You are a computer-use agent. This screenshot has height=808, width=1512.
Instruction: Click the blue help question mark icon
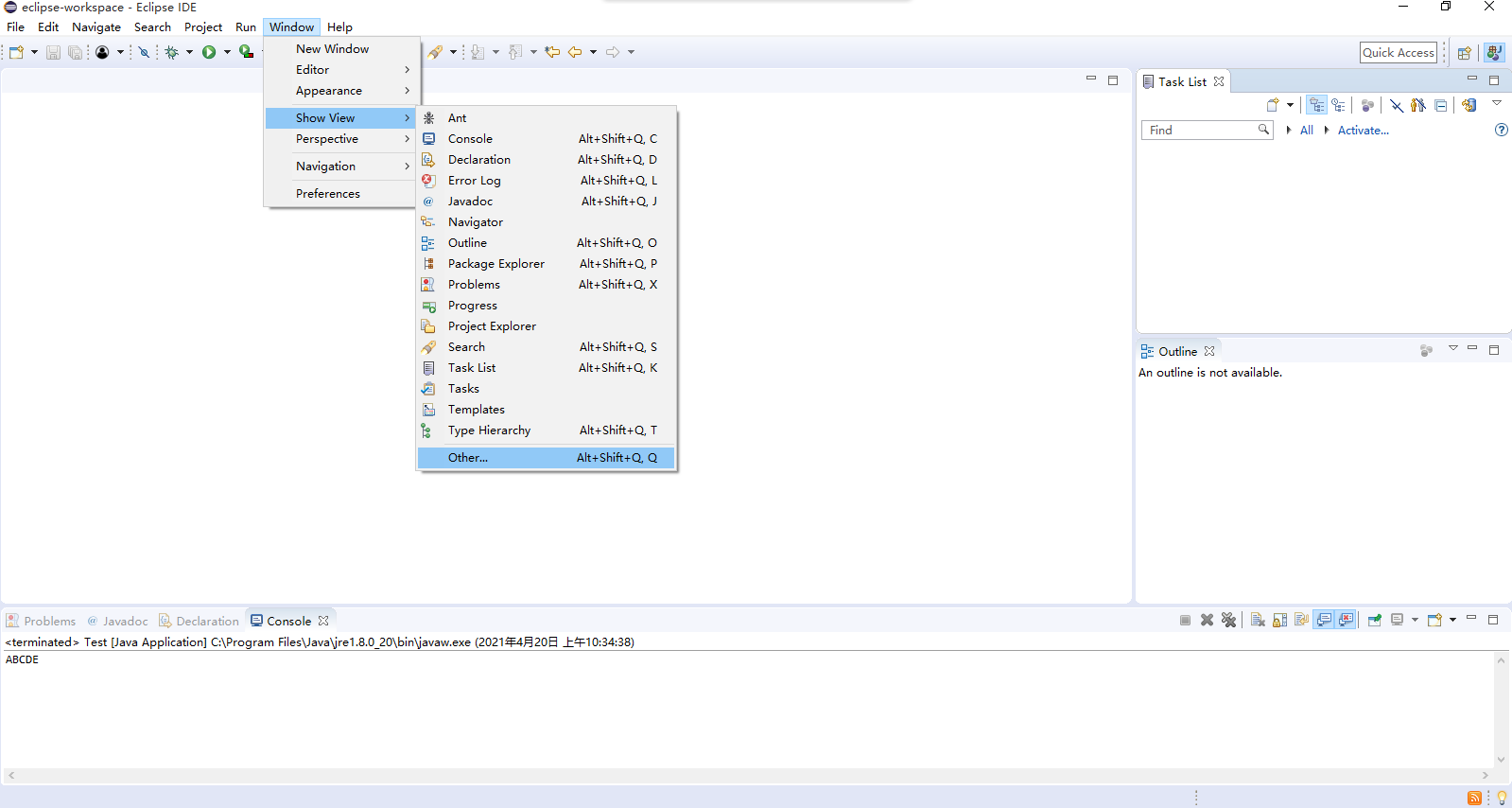pos(1501,130)
